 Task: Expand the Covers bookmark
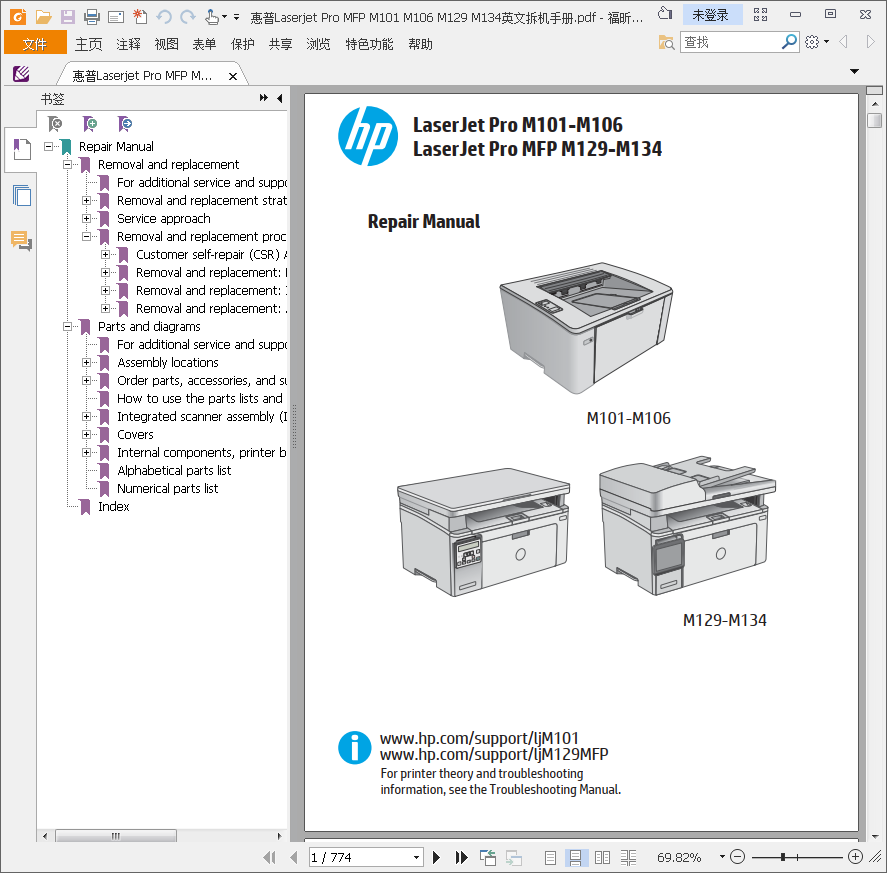click(x=87, y=435)
